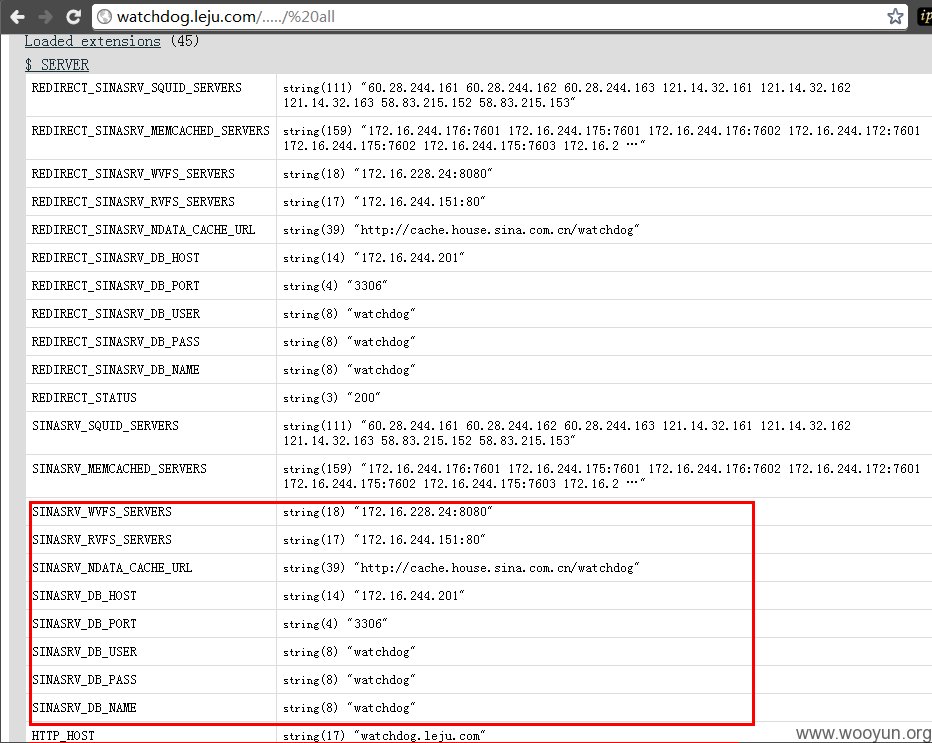This screenshot has height=743, width=932.
Task: Bookmark this page with the star icon
Action: click(895, 17)
